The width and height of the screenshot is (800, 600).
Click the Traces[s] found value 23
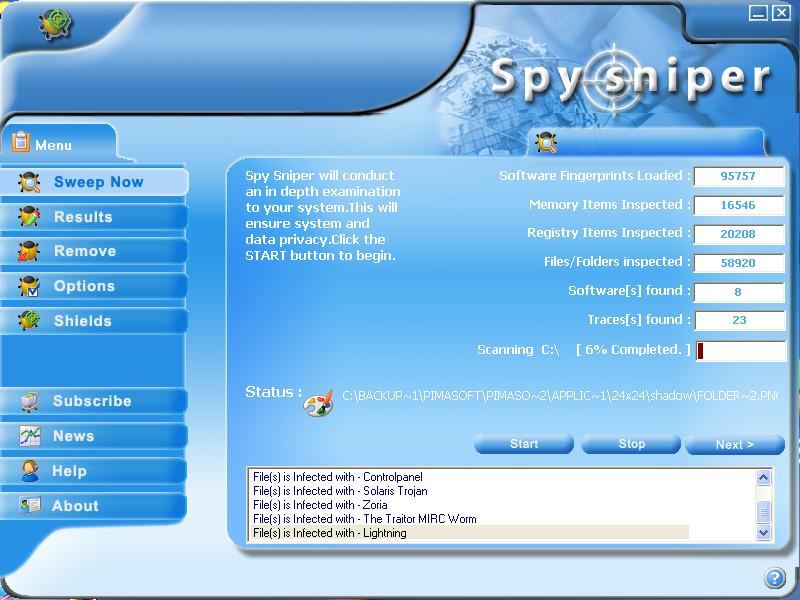pos(739,320)
